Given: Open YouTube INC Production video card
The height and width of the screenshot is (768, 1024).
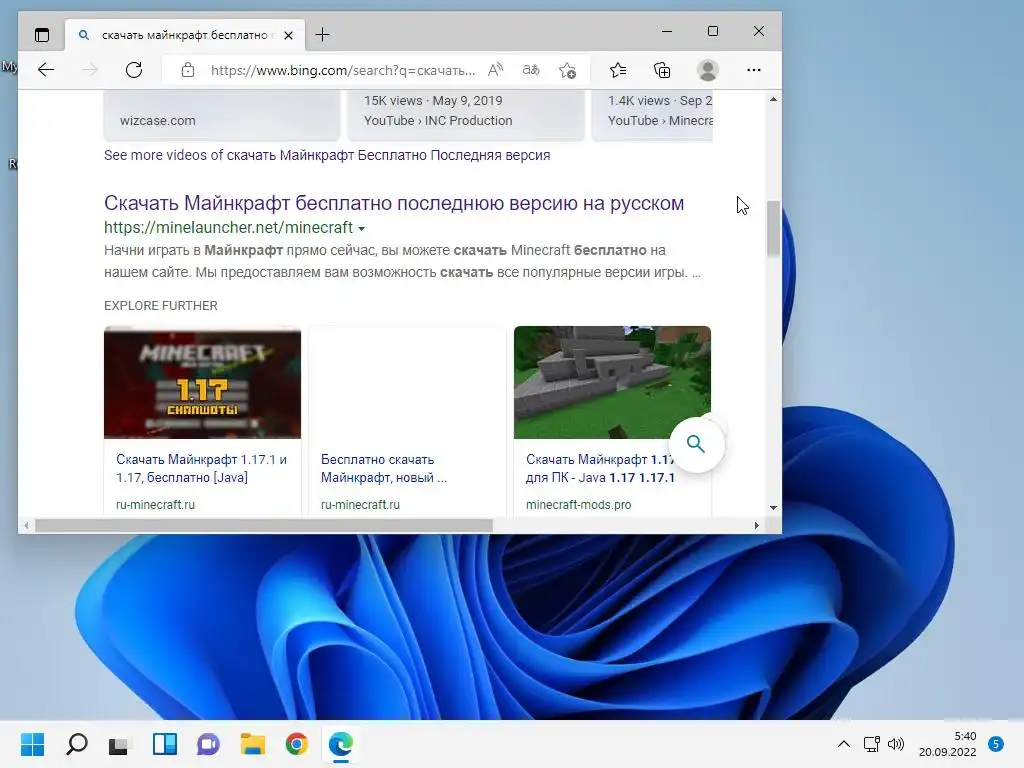Looking at the screenshot, I should coord(466,116).
